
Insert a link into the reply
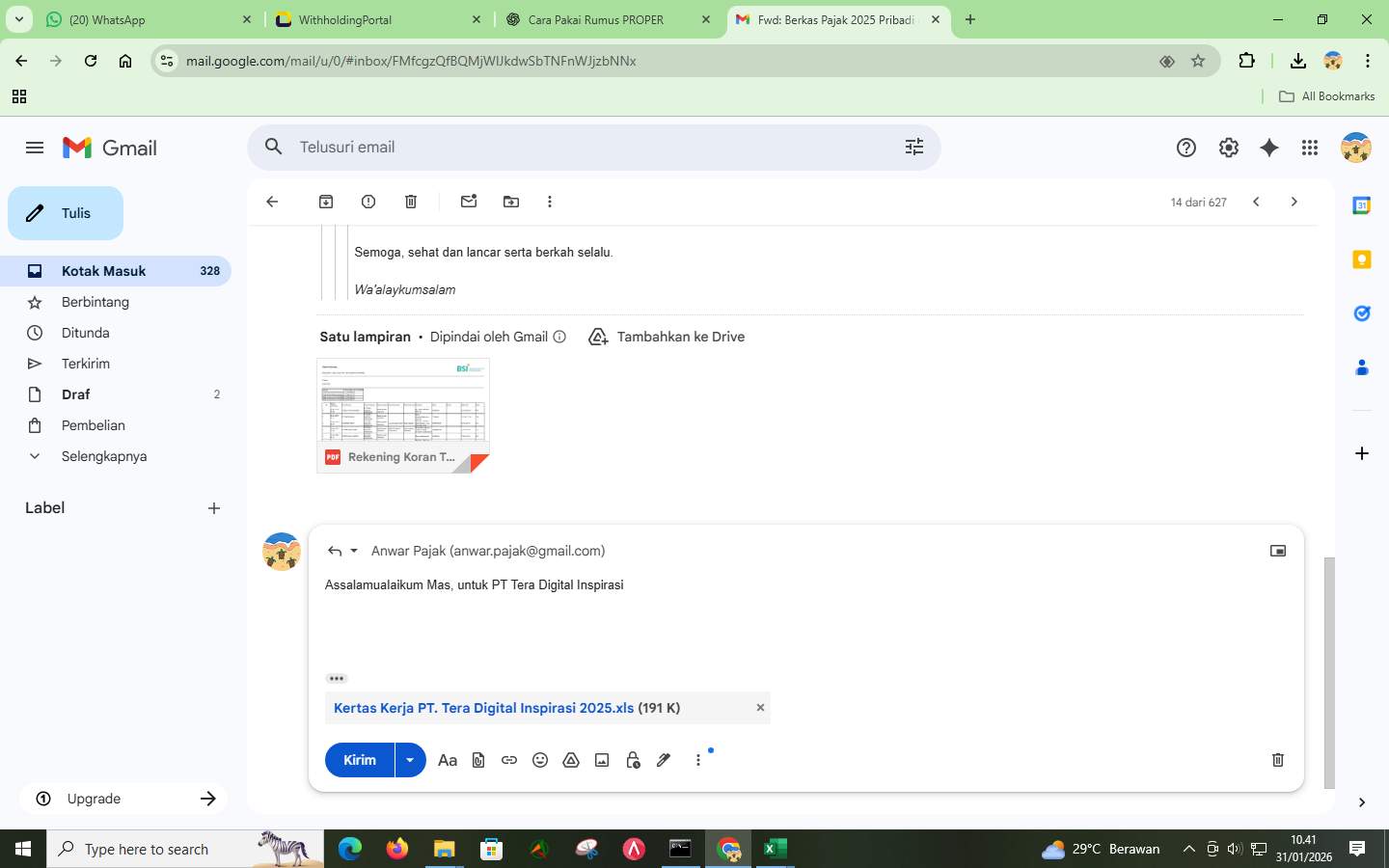click(508, 760)
